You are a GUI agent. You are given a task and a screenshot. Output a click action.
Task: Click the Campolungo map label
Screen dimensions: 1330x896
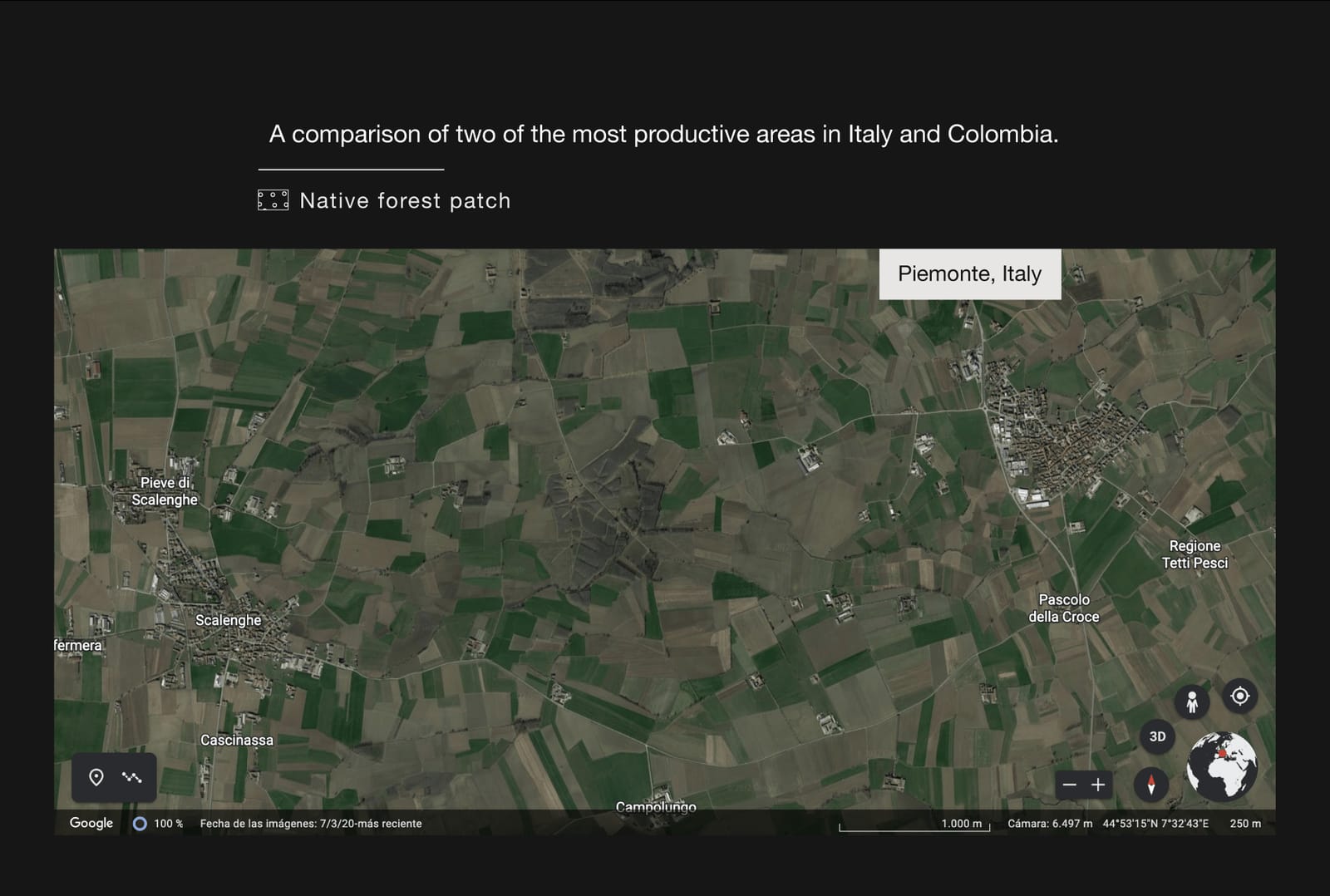[x=656, y=806]
